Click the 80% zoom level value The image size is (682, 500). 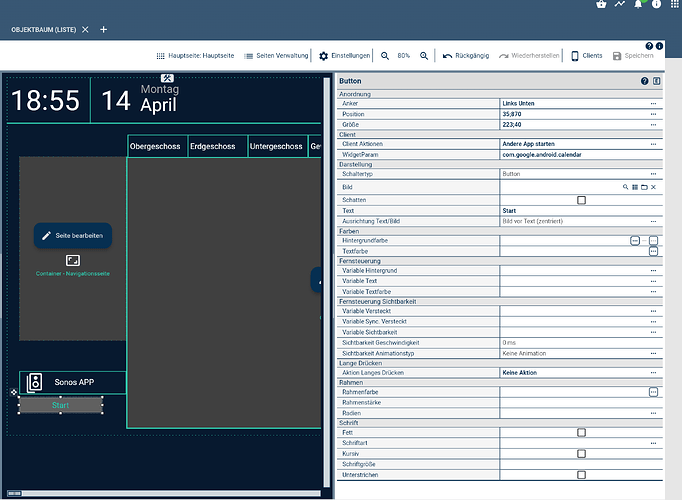point(404,56)
